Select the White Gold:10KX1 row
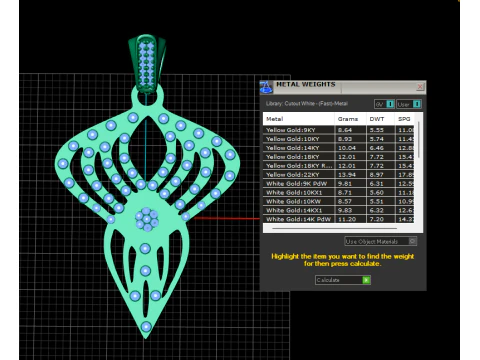480x360 pixels. [339, 193]
